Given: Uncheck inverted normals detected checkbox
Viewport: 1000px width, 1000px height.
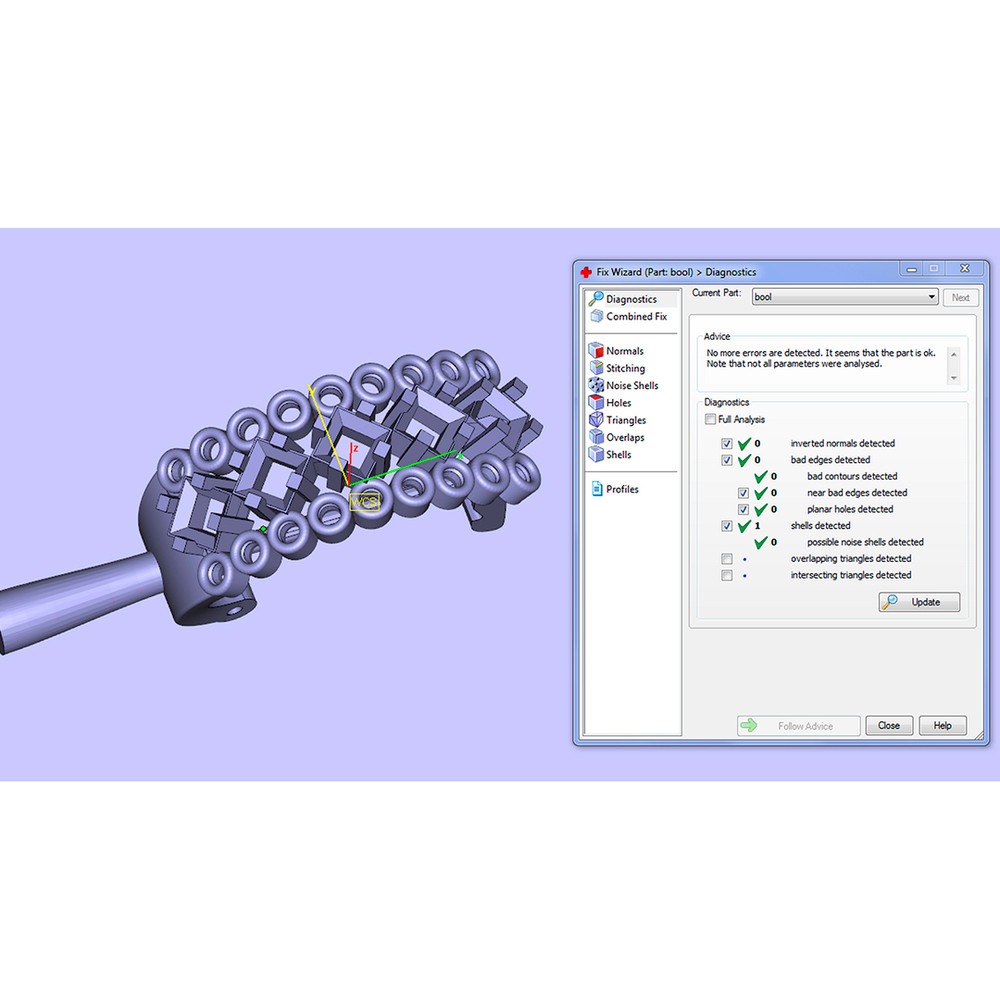Looking at the screenshot, I should pos(726,444).
